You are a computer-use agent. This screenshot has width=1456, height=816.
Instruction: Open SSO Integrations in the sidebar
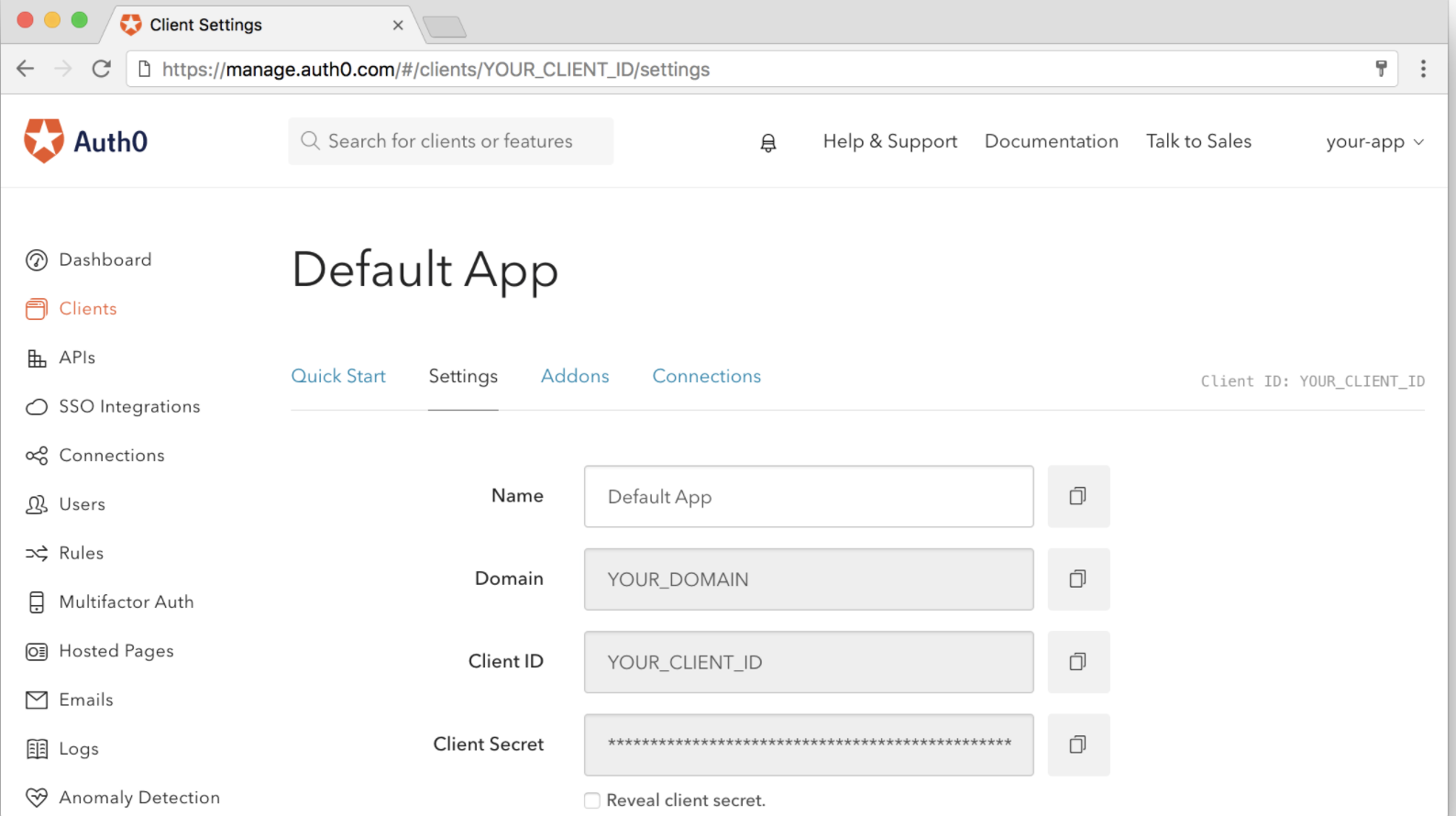[x=129, y=407]
